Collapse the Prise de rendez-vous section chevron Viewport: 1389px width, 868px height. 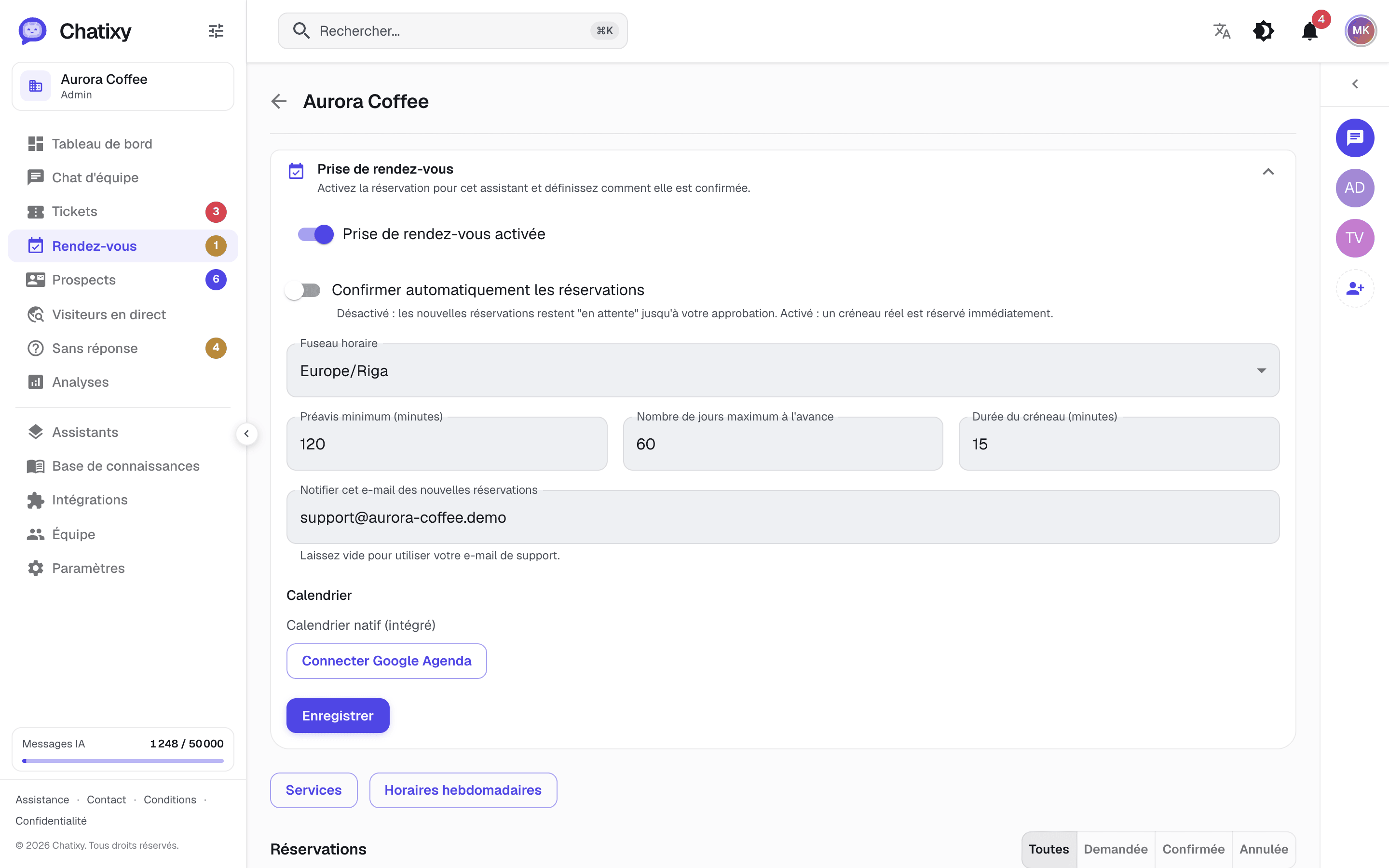(1268, 172)
